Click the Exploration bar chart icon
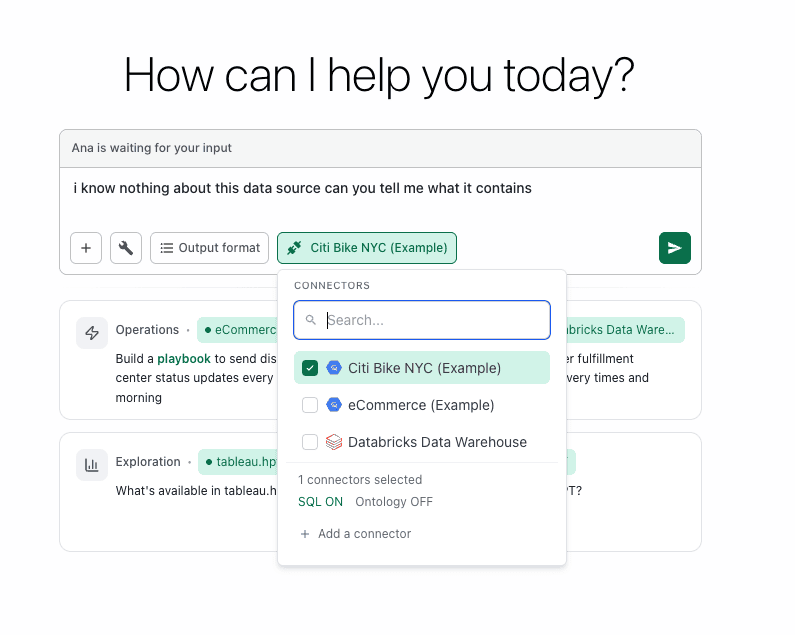 pos(92,464)
